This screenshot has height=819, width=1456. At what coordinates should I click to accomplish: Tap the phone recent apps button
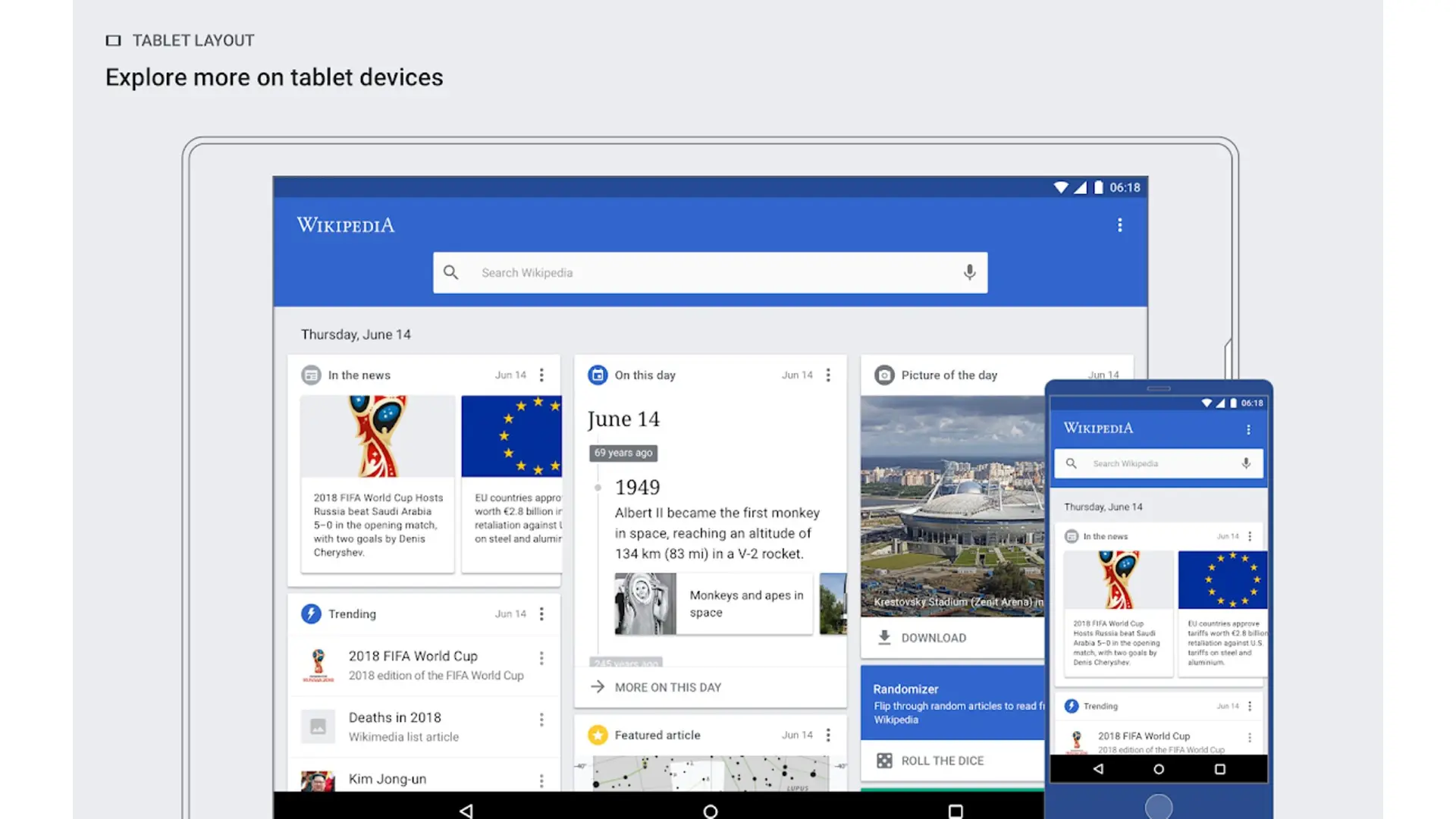[x=1219, y=769]
